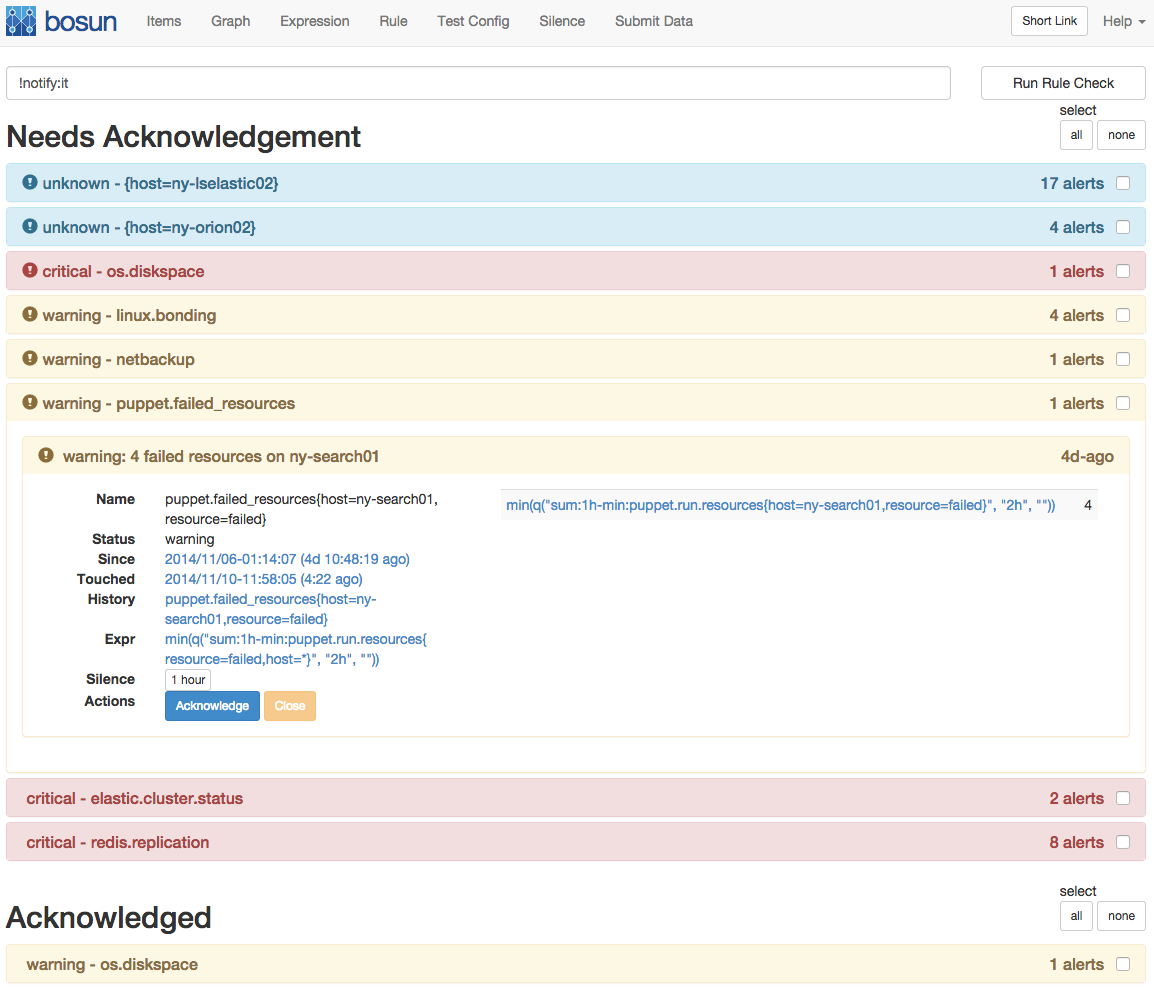Collapse the puppet.failed_resources alert group
This screenshot has width=1154, height=992.
point(168,403)
